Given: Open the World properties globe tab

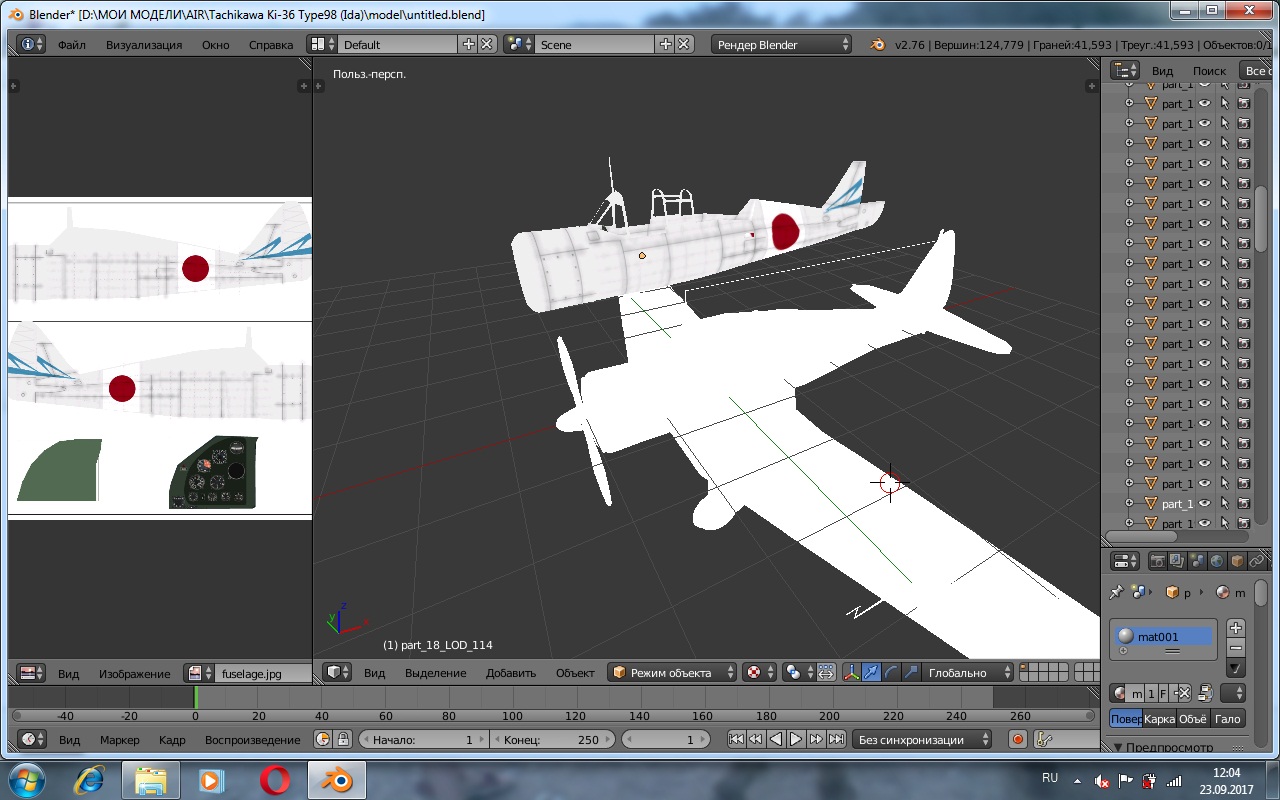Looking at the screenshot, I should pos(1217,561).
